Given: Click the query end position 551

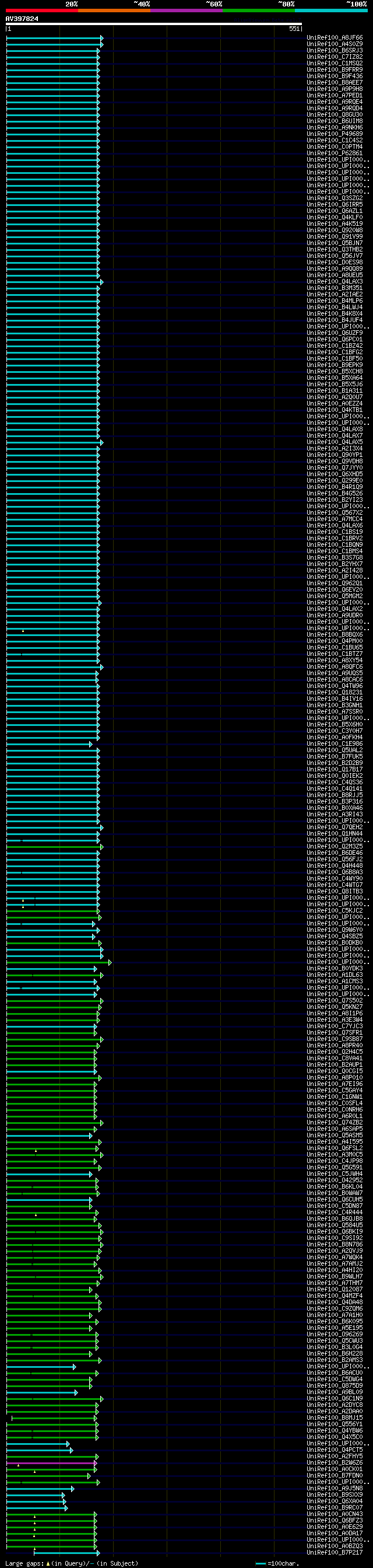Looking at the screenshot, I should (x=294, y=29).
